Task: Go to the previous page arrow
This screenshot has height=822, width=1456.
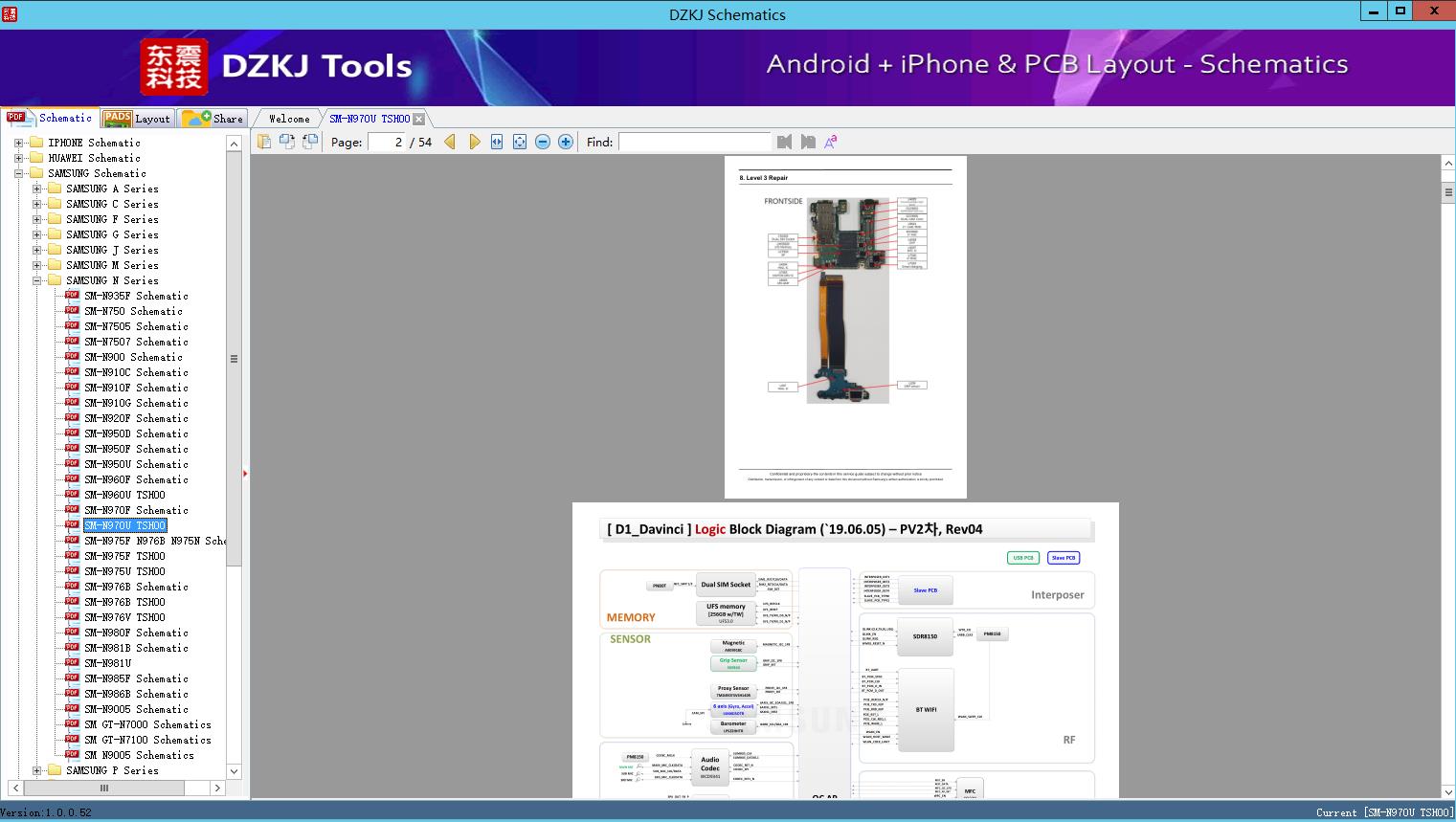Action: coord(450,142)
